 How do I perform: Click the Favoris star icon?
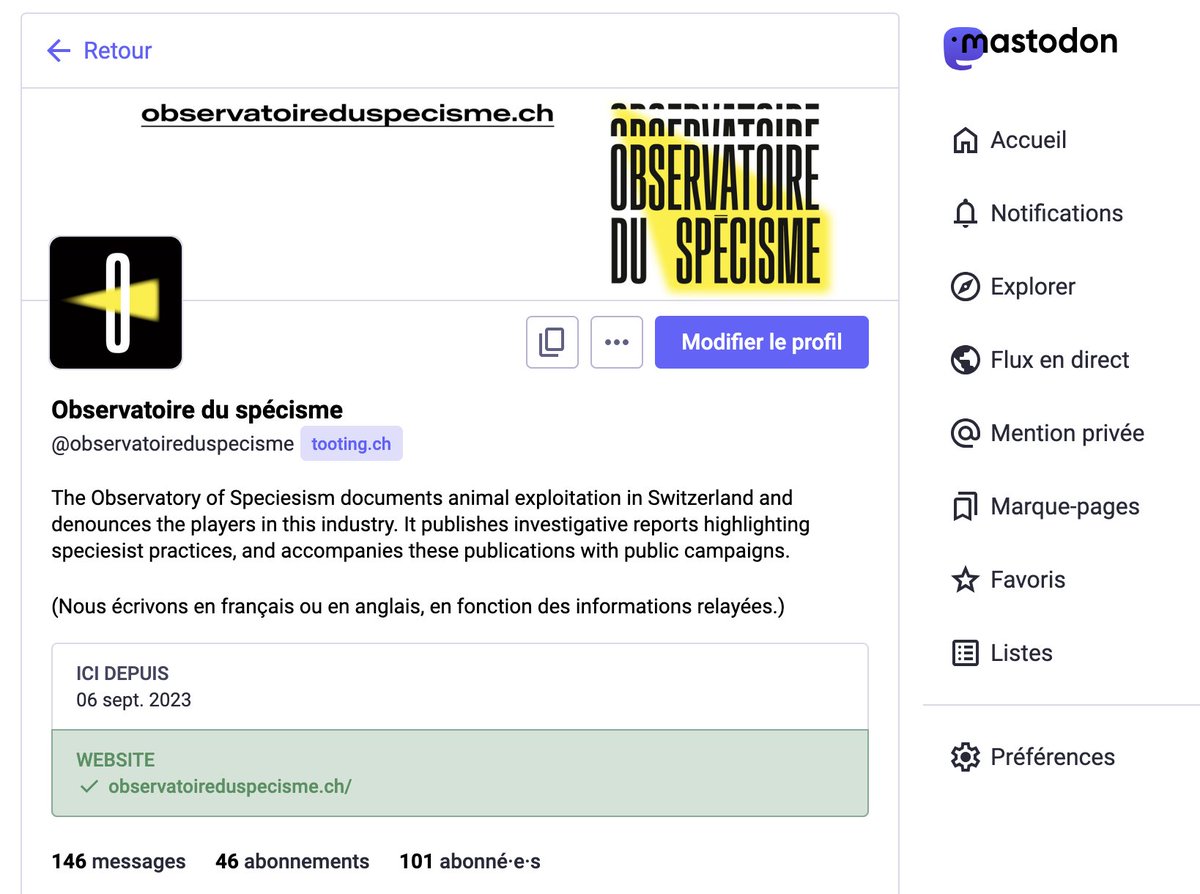click(x=965, y=580)
